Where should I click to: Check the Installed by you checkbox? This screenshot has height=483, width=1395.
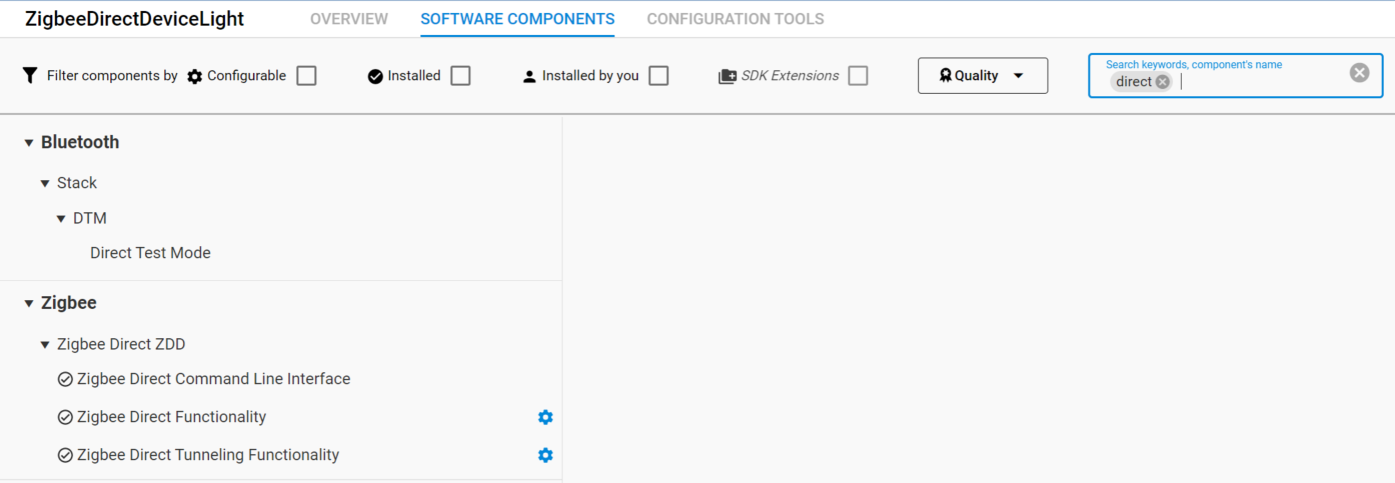(x=658, y=76)
